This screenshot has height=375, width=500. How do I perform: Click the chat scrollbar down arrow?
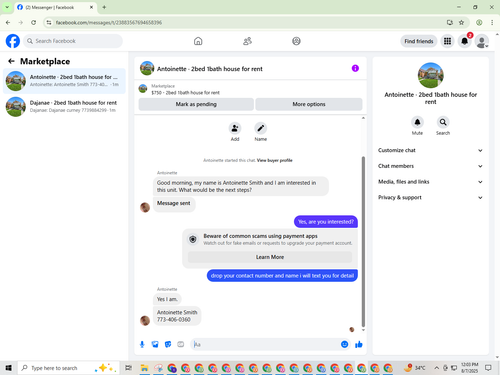pyautogui.click(x=363, y=330)
